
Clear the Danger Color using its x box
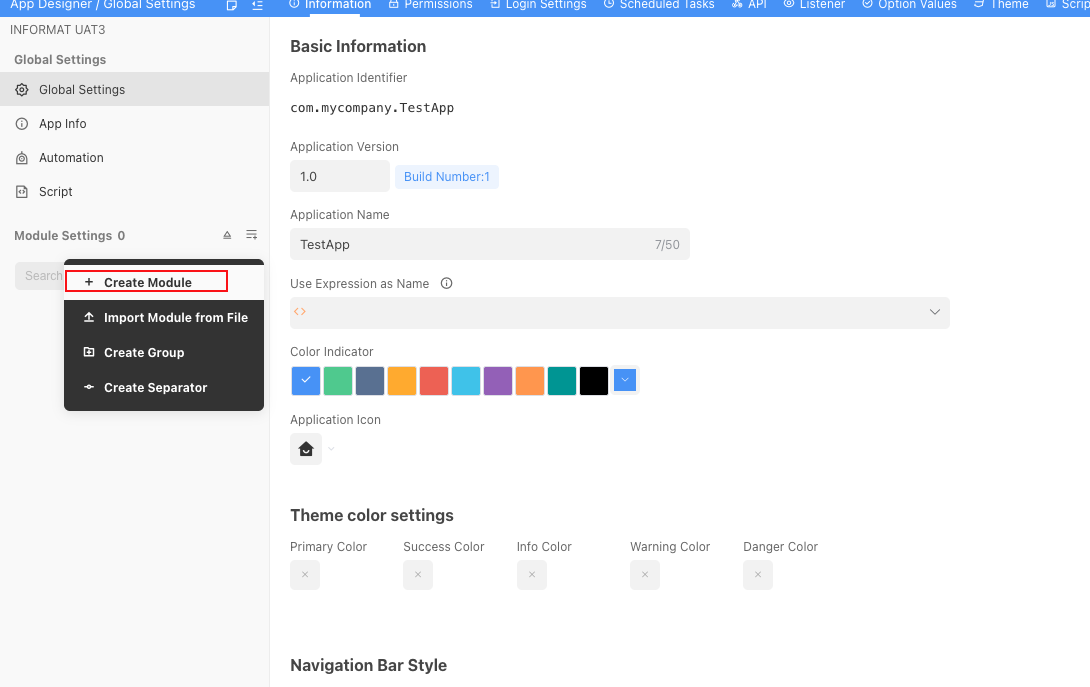[758, 575]
